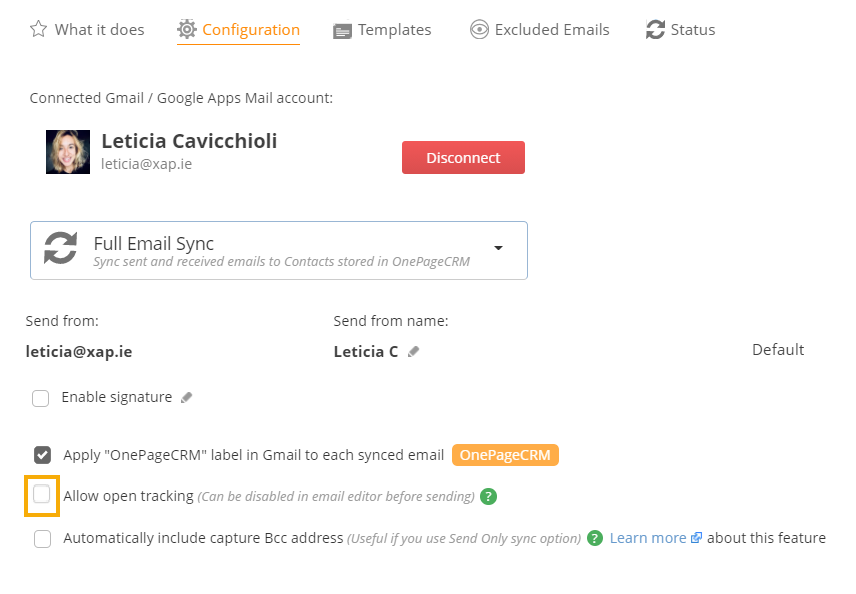The height and width of the screenshot is (594, 856).
Task: Uncheck Apply OnePageCRM label checkbox
Action: coord(43,455)
